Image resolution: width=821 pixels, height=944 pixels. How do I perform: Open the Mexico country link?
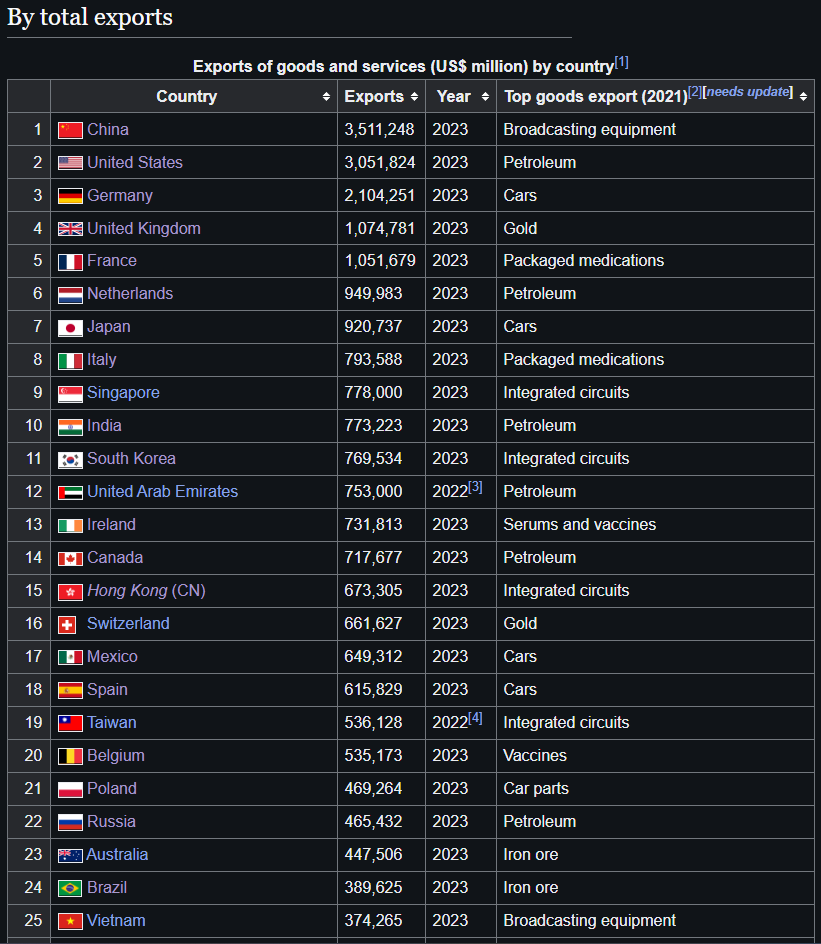click(113, 657)
